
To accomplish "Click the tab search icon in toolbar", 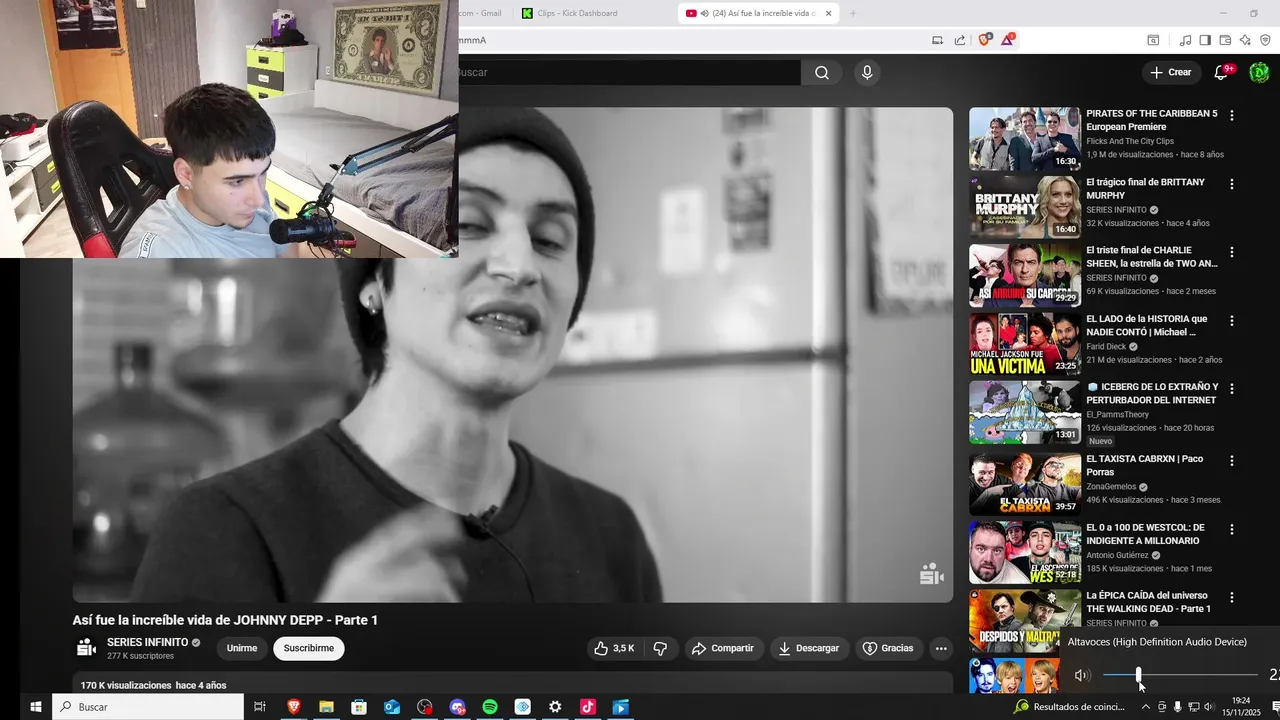I will [x=1153, y=40].
